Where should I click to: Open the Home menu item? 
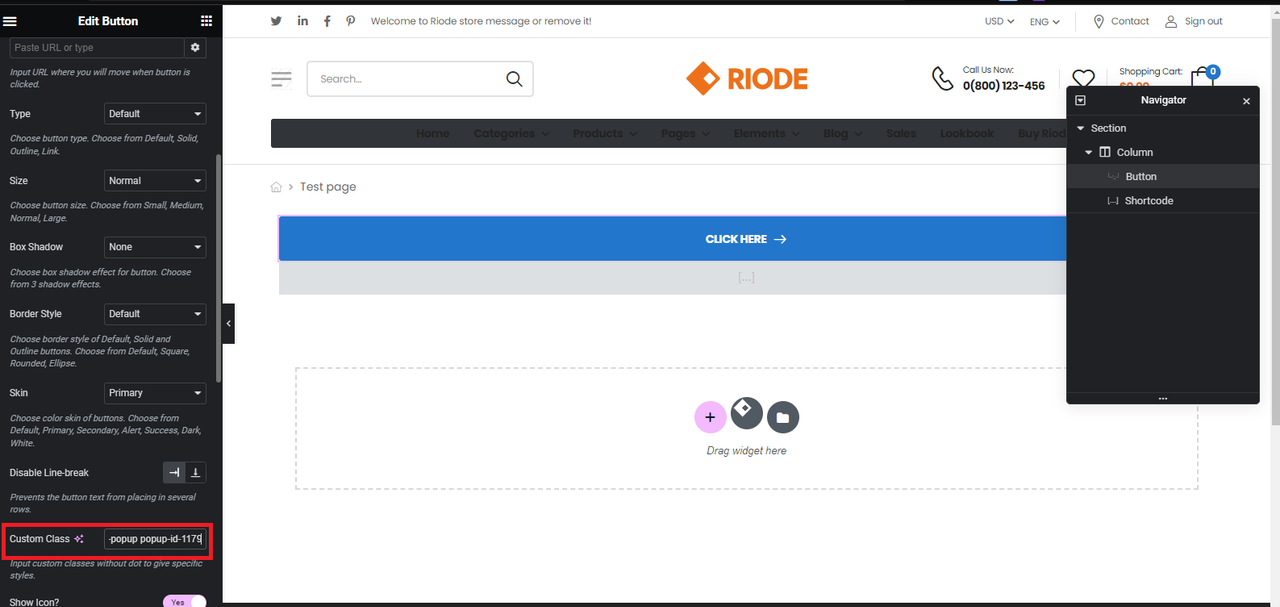coord(432,133)
